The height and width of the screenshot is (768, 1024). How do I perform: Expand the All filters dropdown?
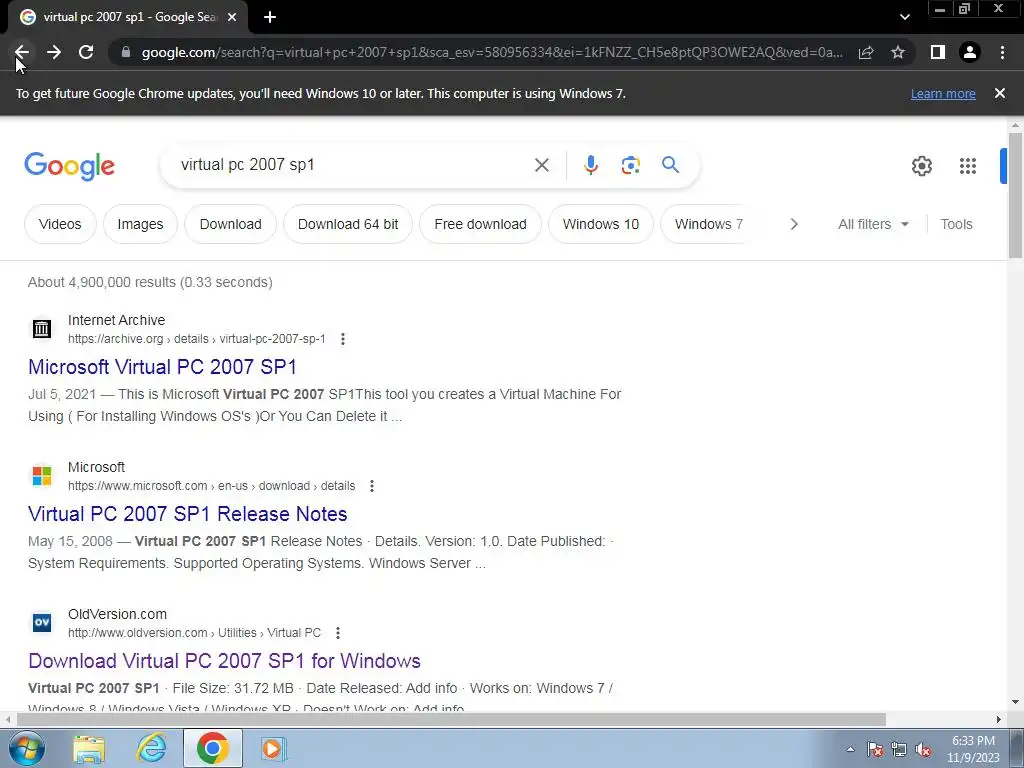tap(873, 224)
